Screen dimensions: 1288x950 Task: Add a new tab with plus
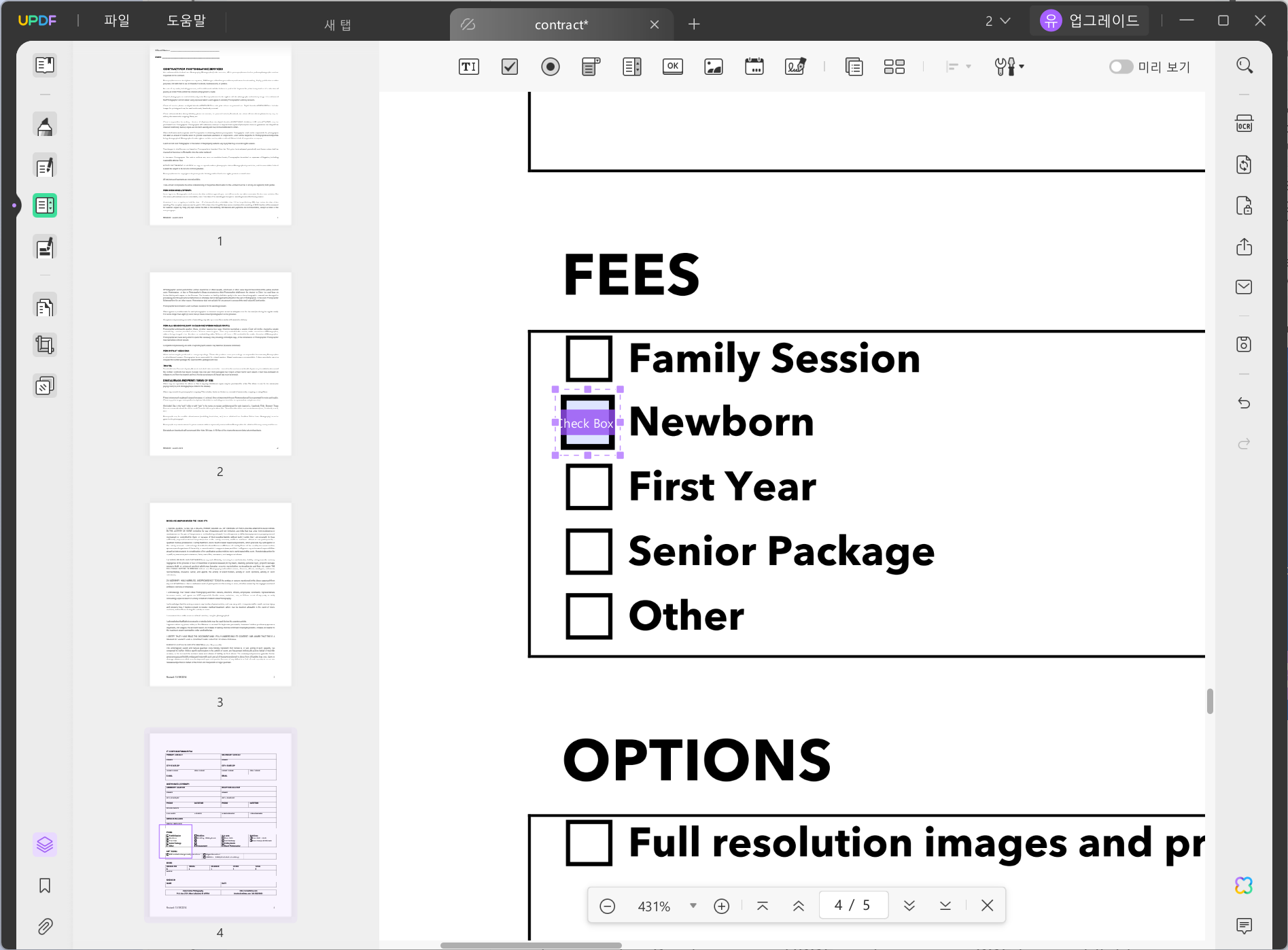tap(694, 24)
